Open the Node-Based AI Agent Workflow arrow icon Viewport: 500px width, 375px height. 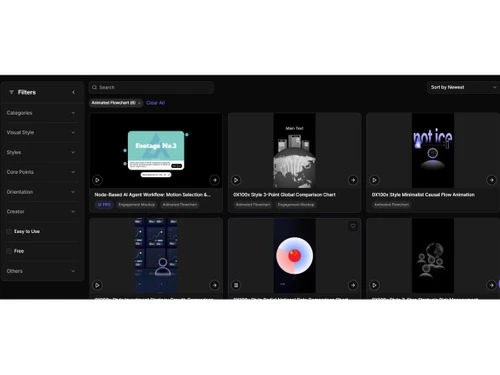point(214,180)
